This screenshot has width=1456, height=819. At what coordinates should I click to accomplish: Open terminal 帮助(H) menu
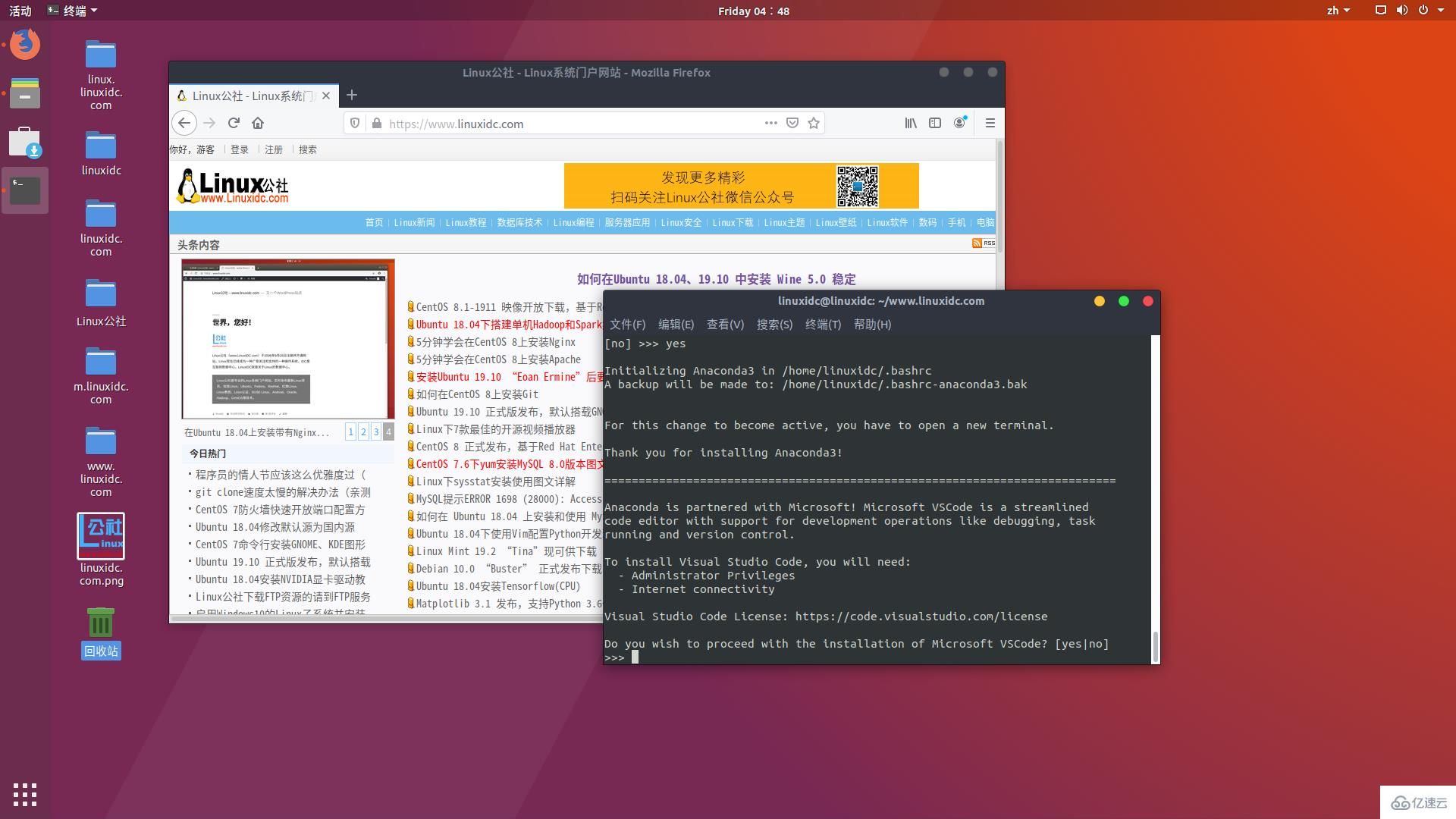(872, 324)
